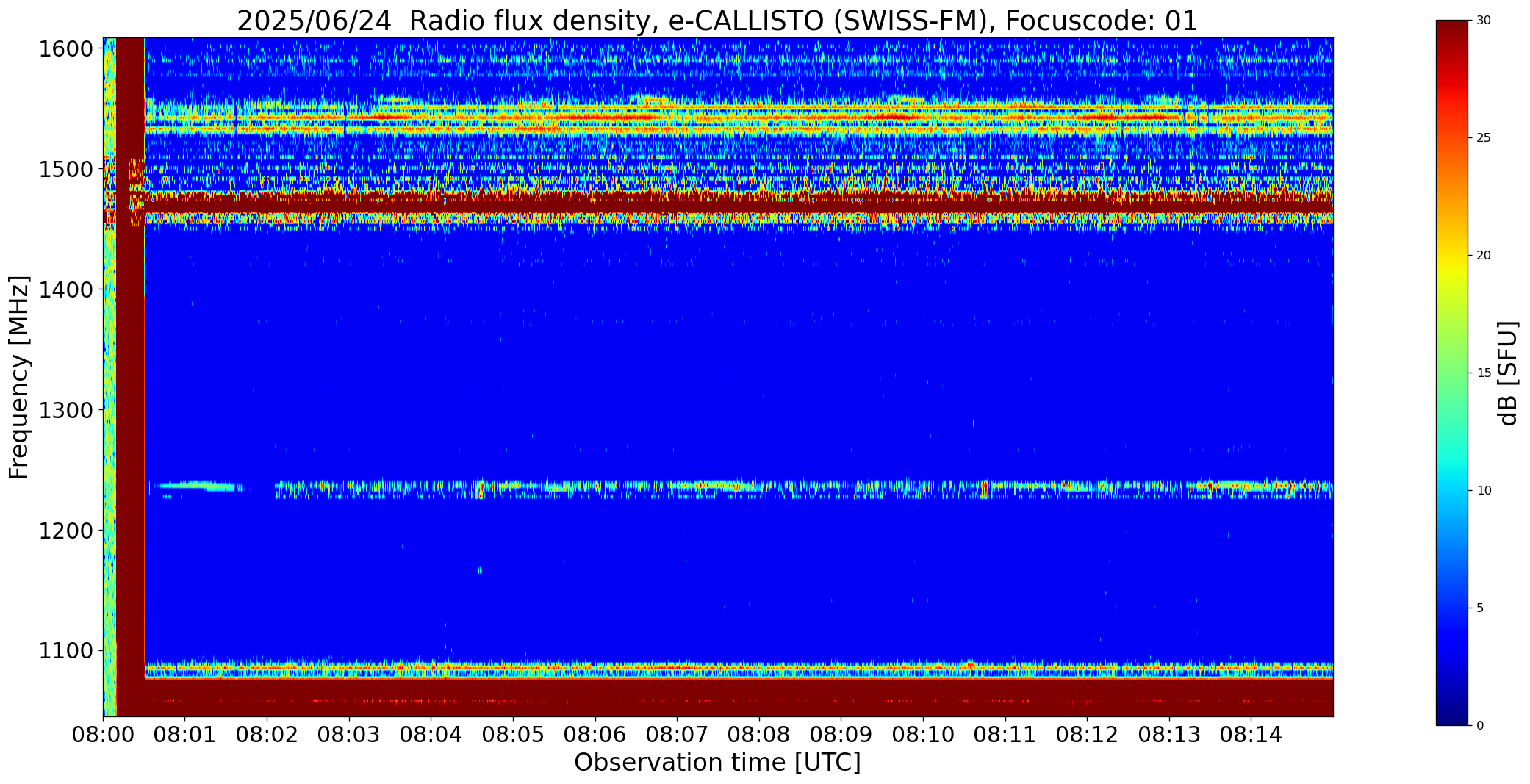Click the 1300 frequency tick label

66,410
